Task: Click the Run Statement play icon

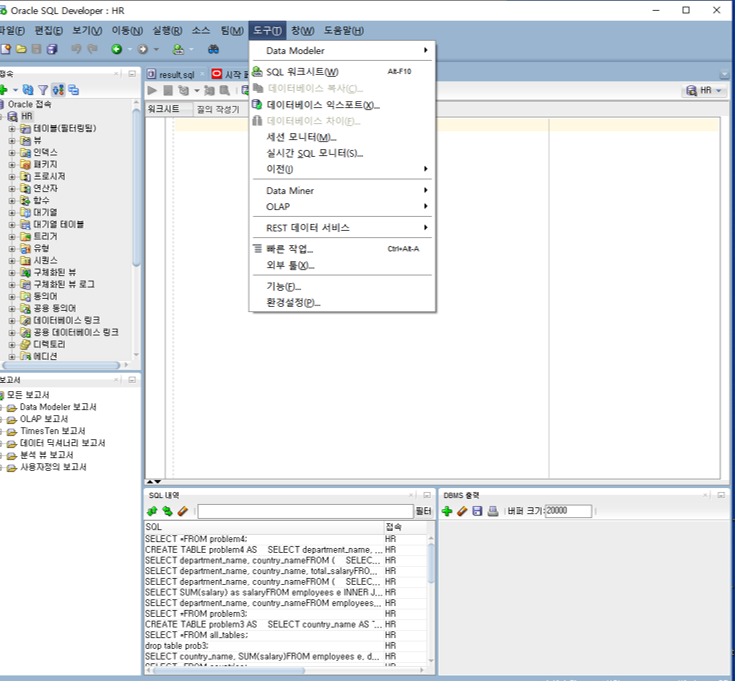Action: point(152,90)
